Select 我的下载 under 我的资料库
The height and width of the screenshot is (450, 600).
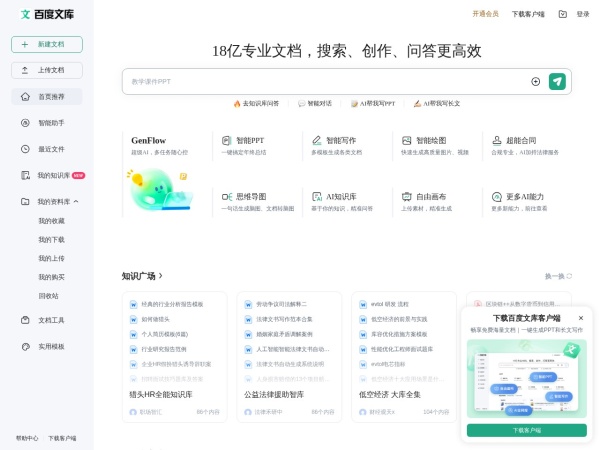click(51, 240)
